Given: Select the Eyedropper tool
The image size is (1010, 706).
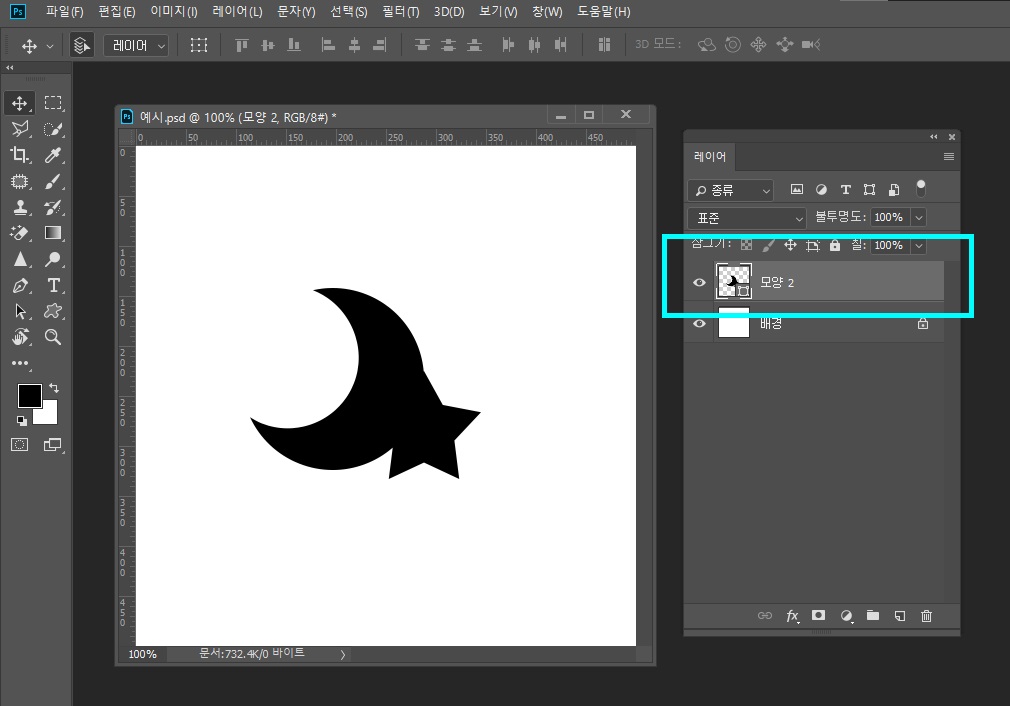Looking at the screenshot, I should click(53, 155).
